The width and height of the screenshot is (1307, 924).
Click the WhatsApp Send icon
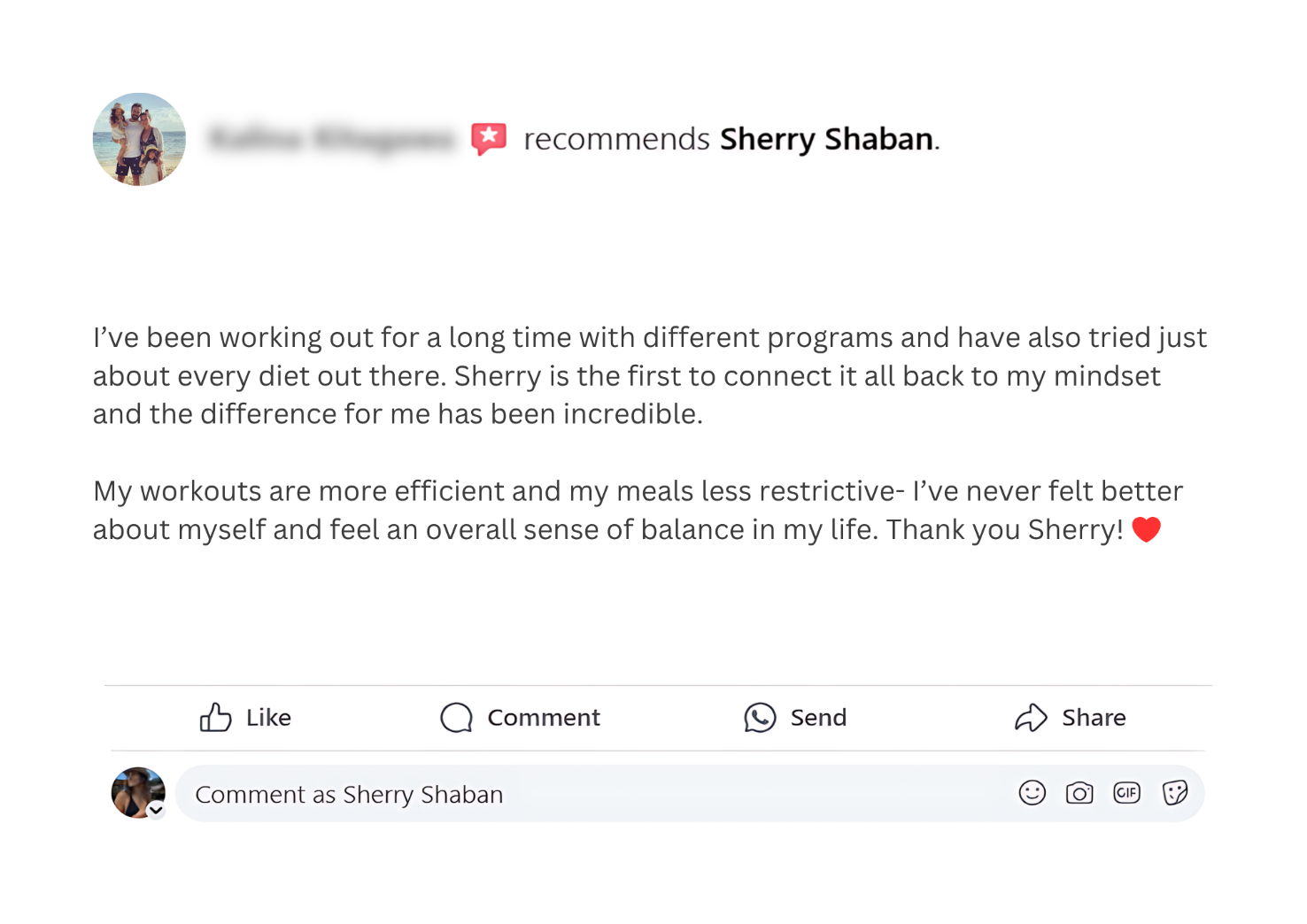point(760,718)
